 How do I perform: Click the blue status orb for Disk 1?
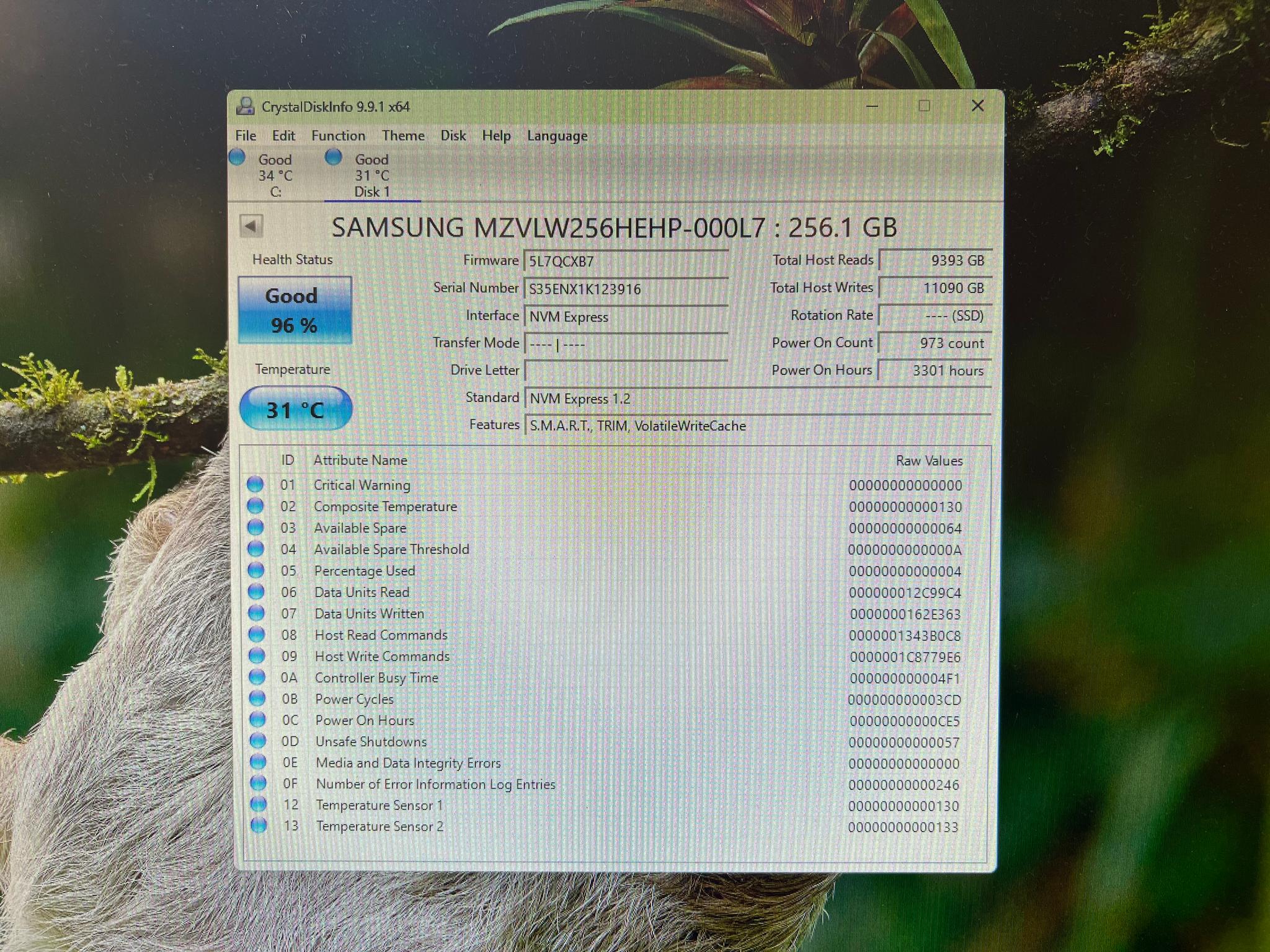(334, 157)
